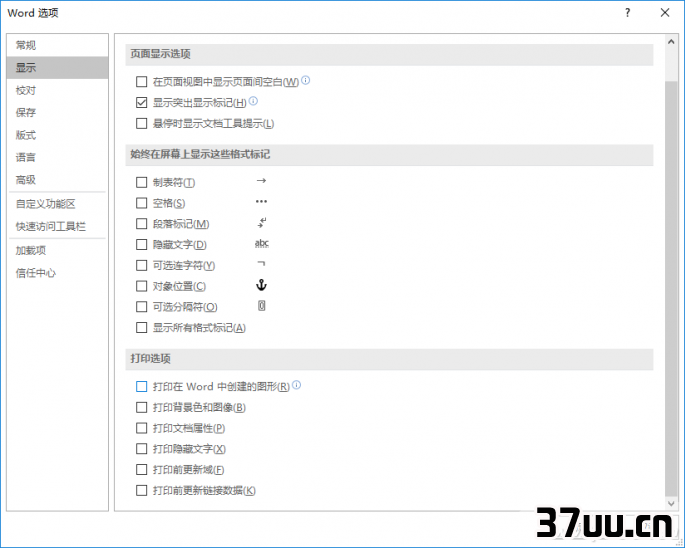Open the 校对 category
The image size is (685, 548).
pos(57,90)
